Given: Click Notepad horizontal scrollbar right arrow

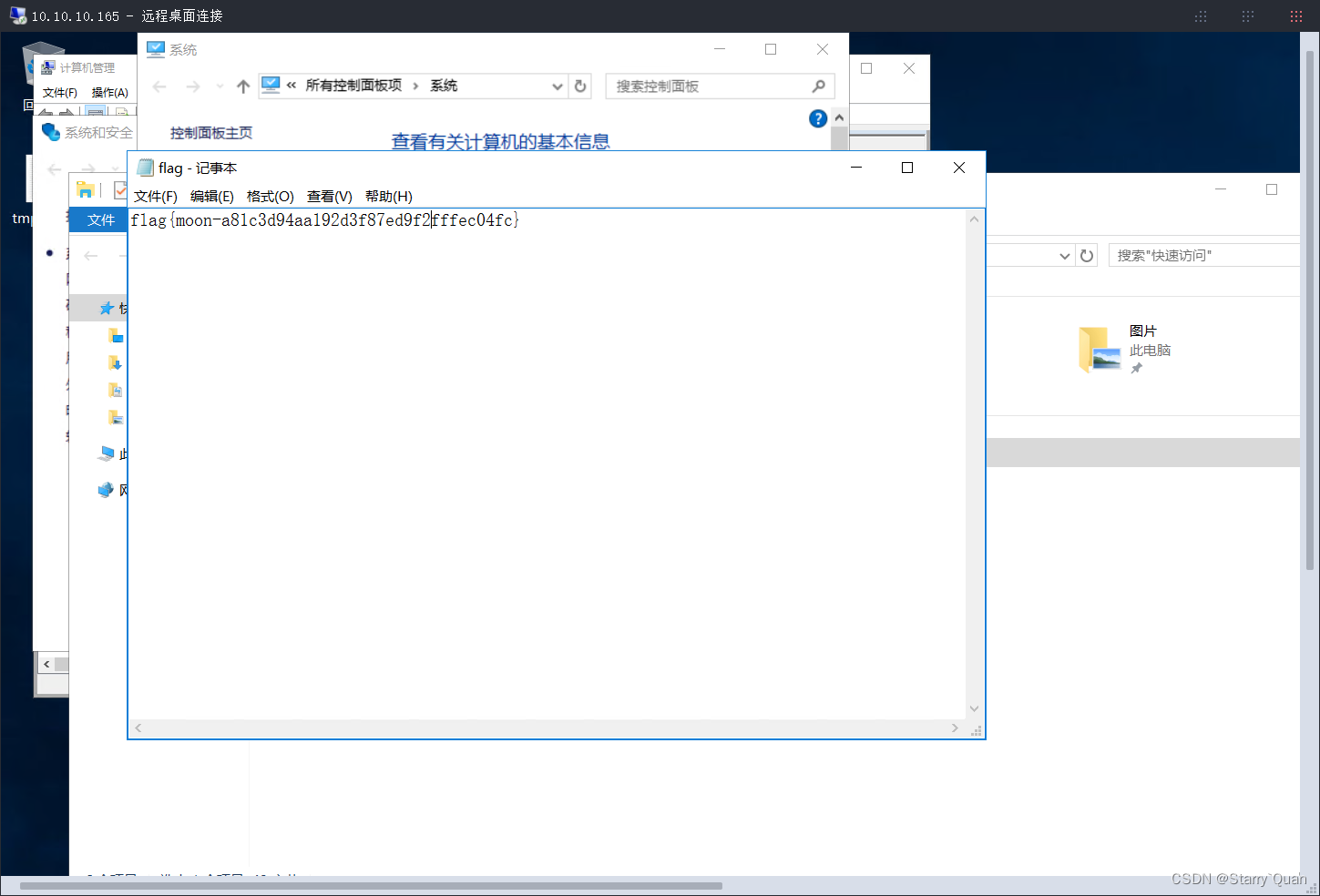Looking at the screenshot, I should coord(955,728).
